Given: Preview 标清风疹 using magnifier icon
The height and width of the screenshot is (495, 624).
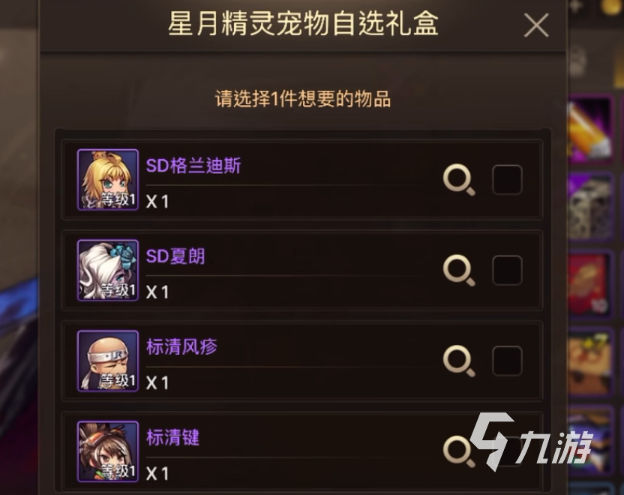Looking at the screenshot, I should [459, 361].
